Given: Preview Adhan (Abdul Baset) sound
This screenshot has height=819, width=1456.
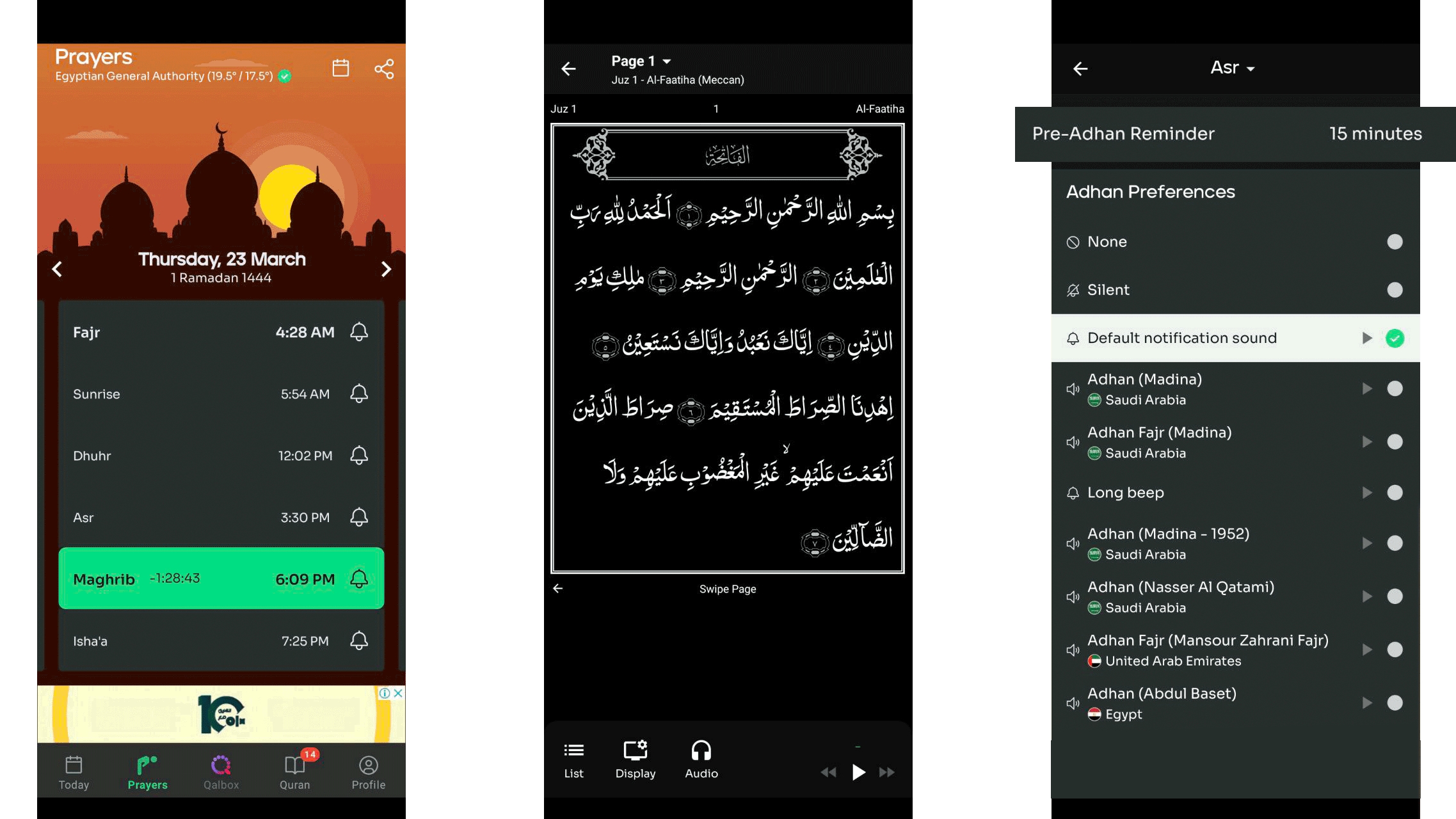Looking at the screenshot, I should click(1367, 703).
